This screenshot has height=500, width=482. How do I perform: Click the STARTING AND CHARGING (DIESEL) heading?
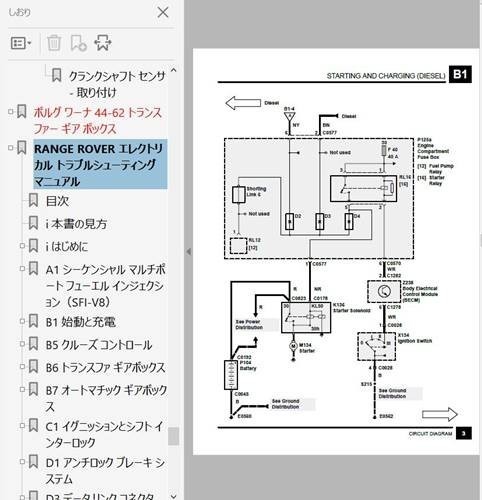386,76
